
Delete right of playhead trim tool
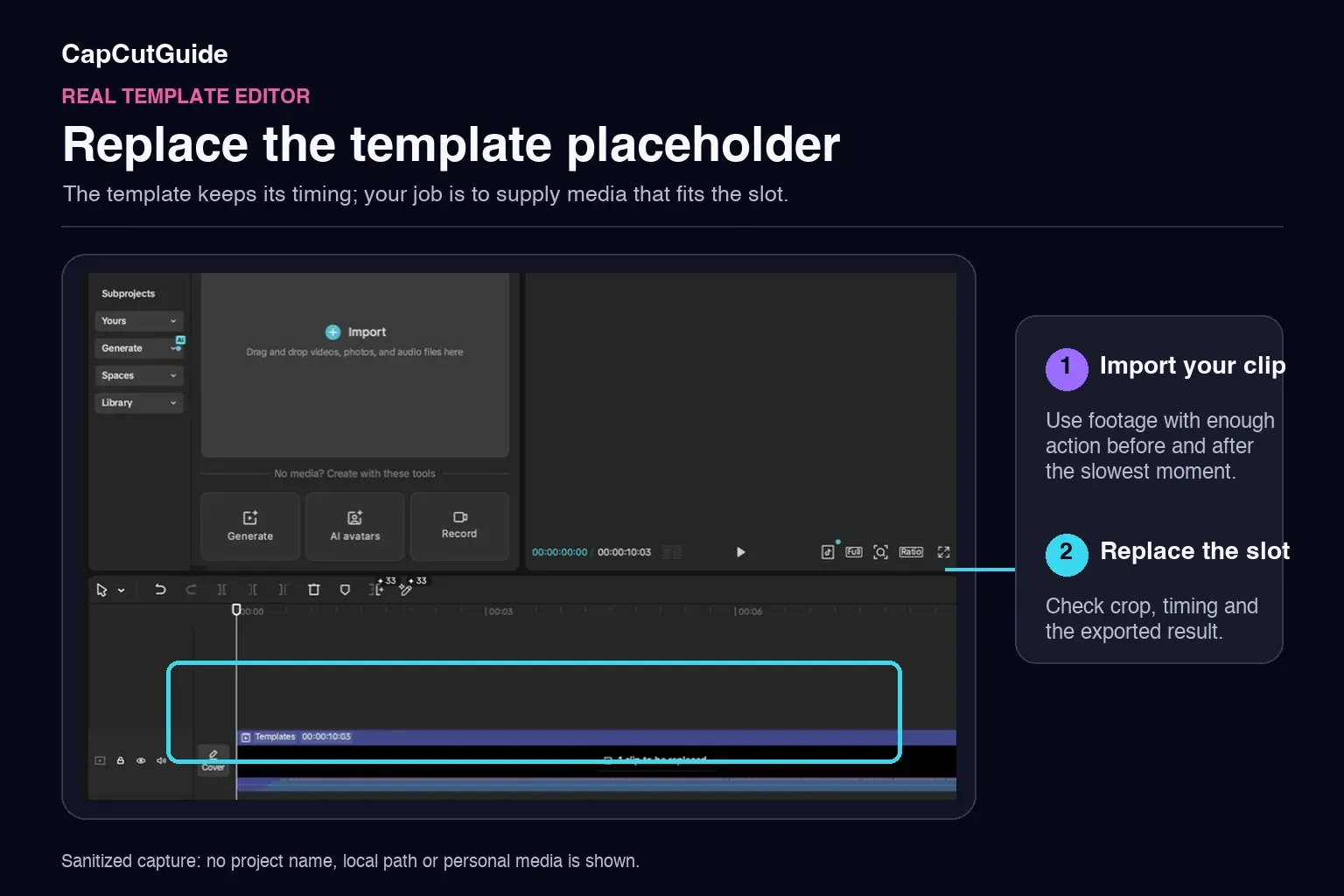click(283, 590)
